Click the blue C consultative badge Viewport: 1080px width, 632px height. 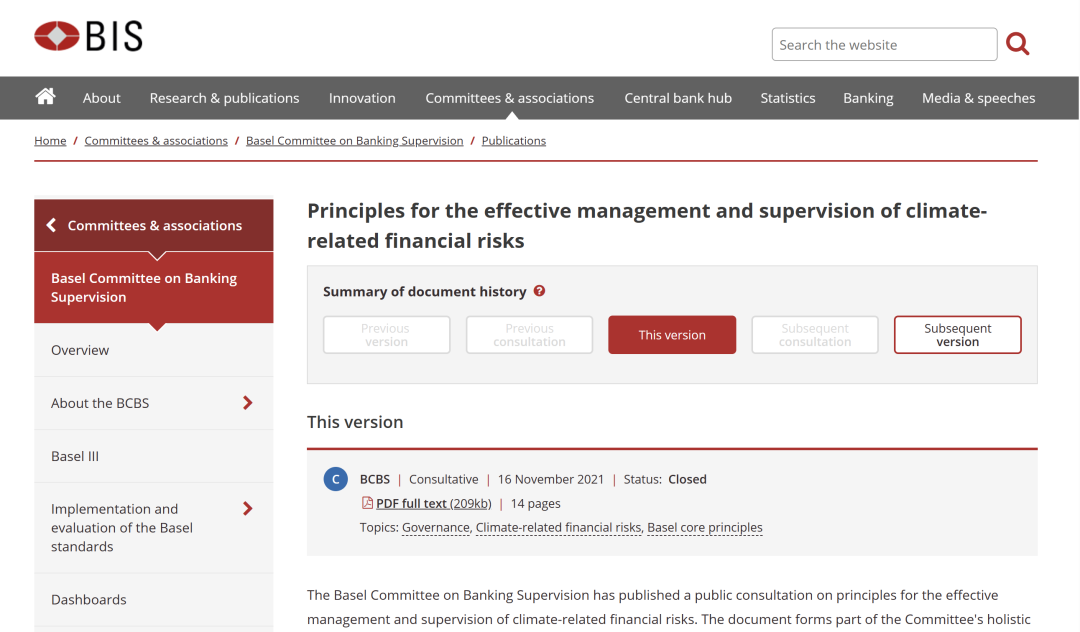336,479
